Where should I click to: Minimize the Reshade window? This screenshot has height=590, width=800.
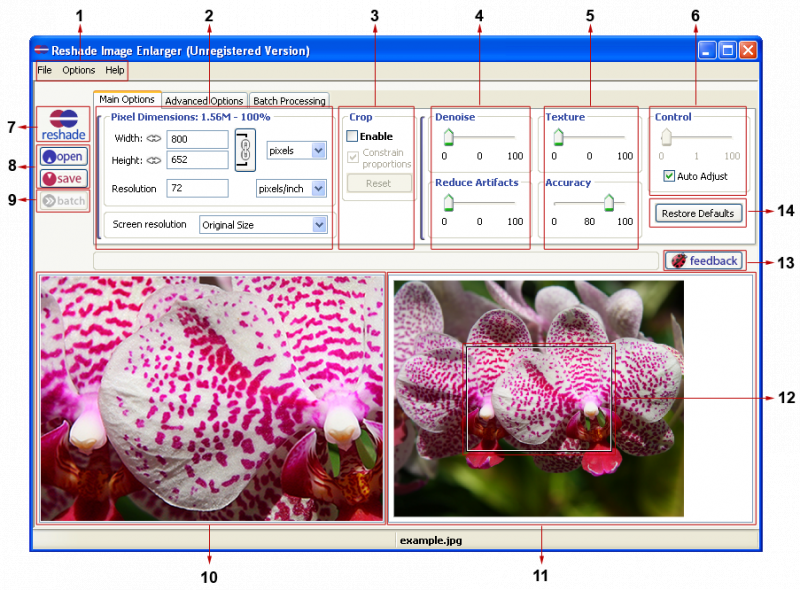coord(707,50)
